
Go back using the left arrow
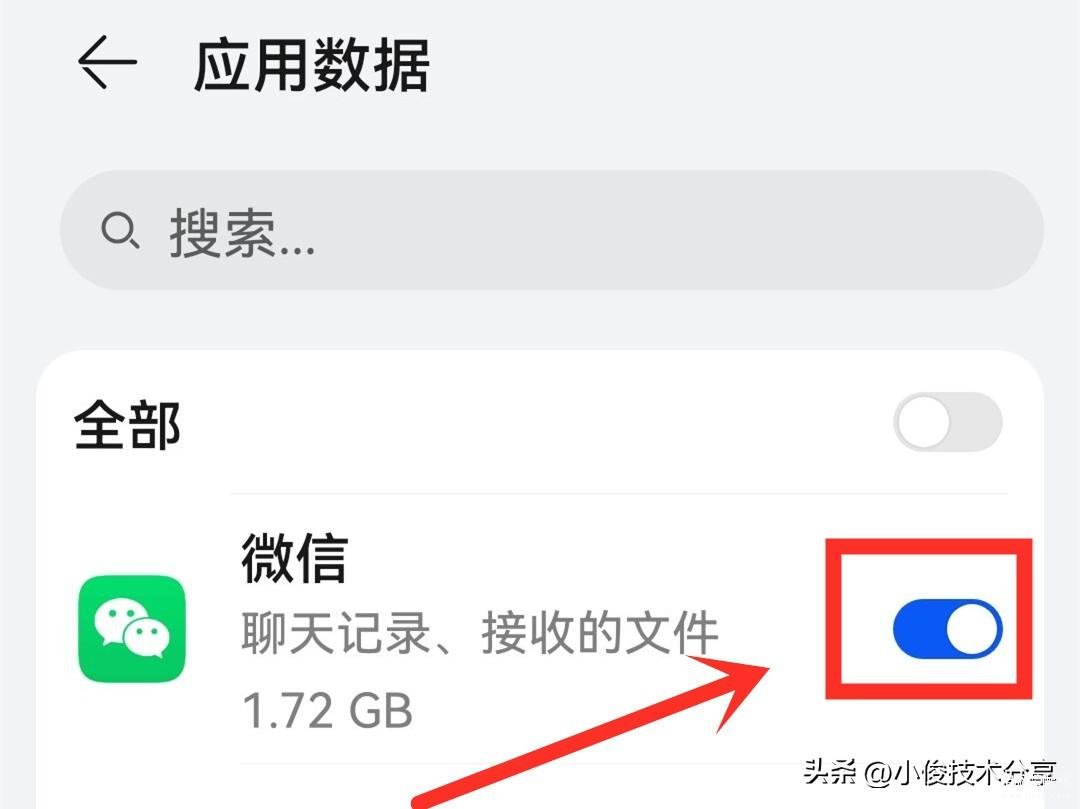pos(107,62)
